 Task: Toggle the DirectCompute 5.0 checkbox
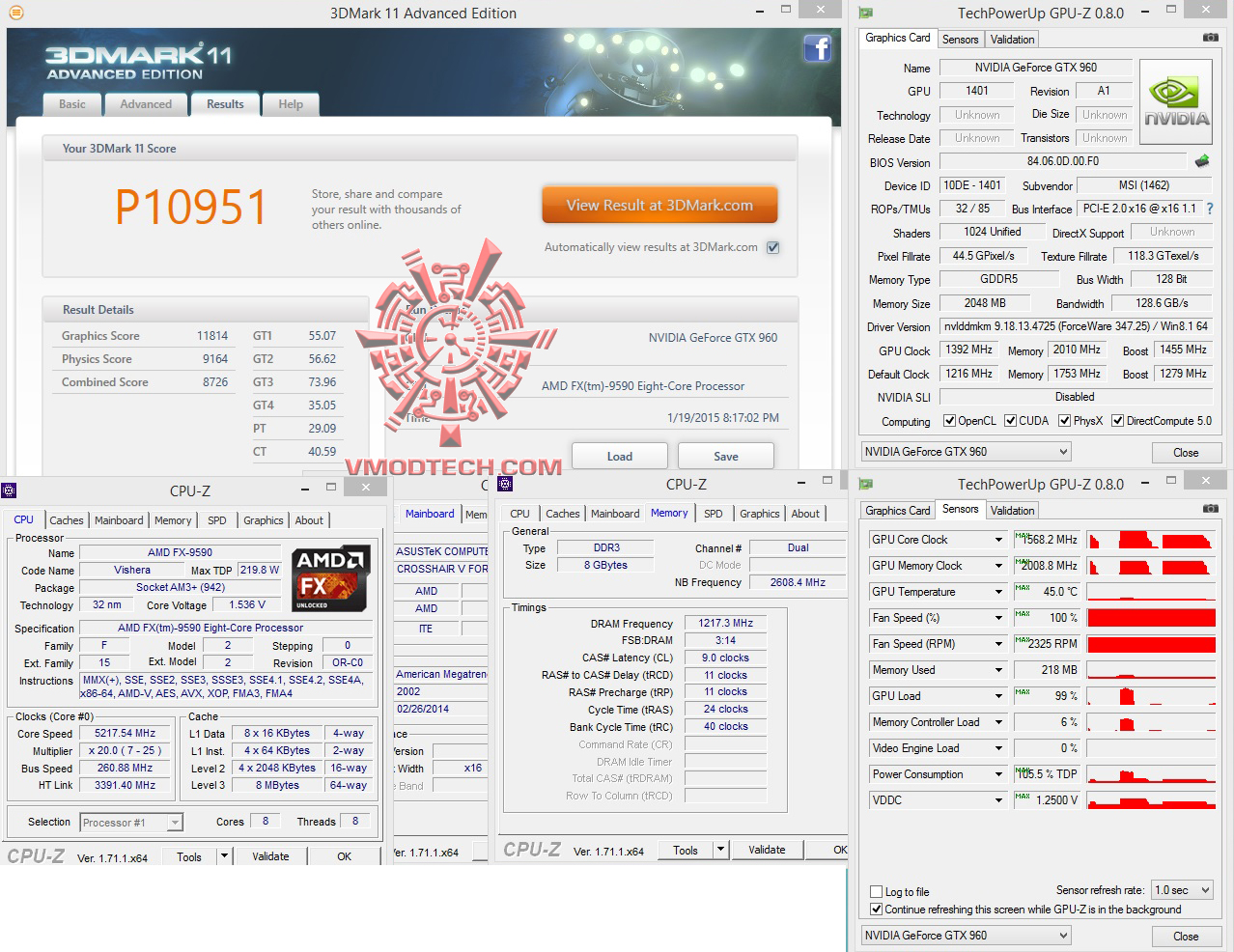click(x=1117, y=421)
